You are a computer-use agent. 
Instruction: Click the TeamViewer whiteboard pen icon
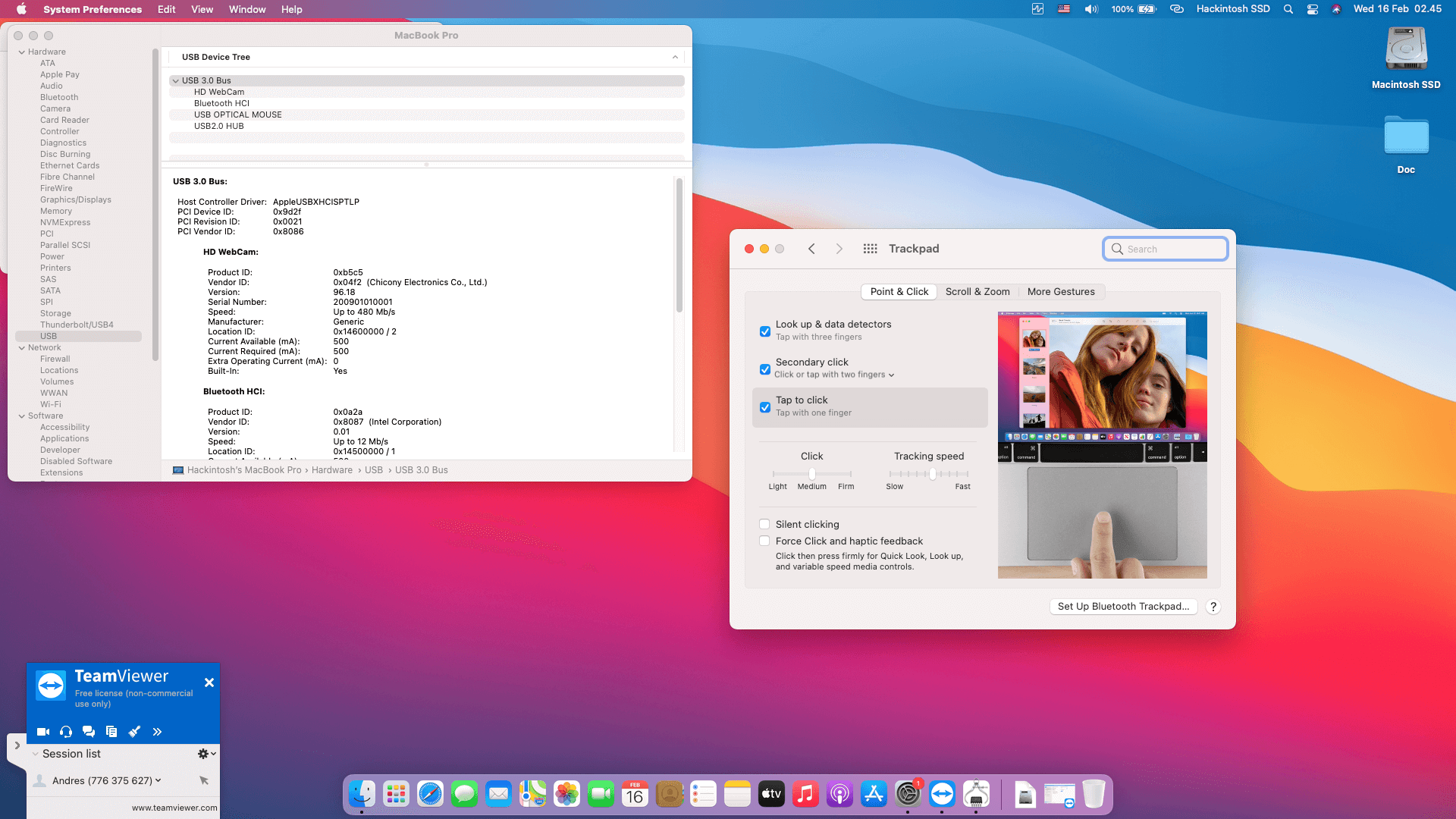coord(134,732)
